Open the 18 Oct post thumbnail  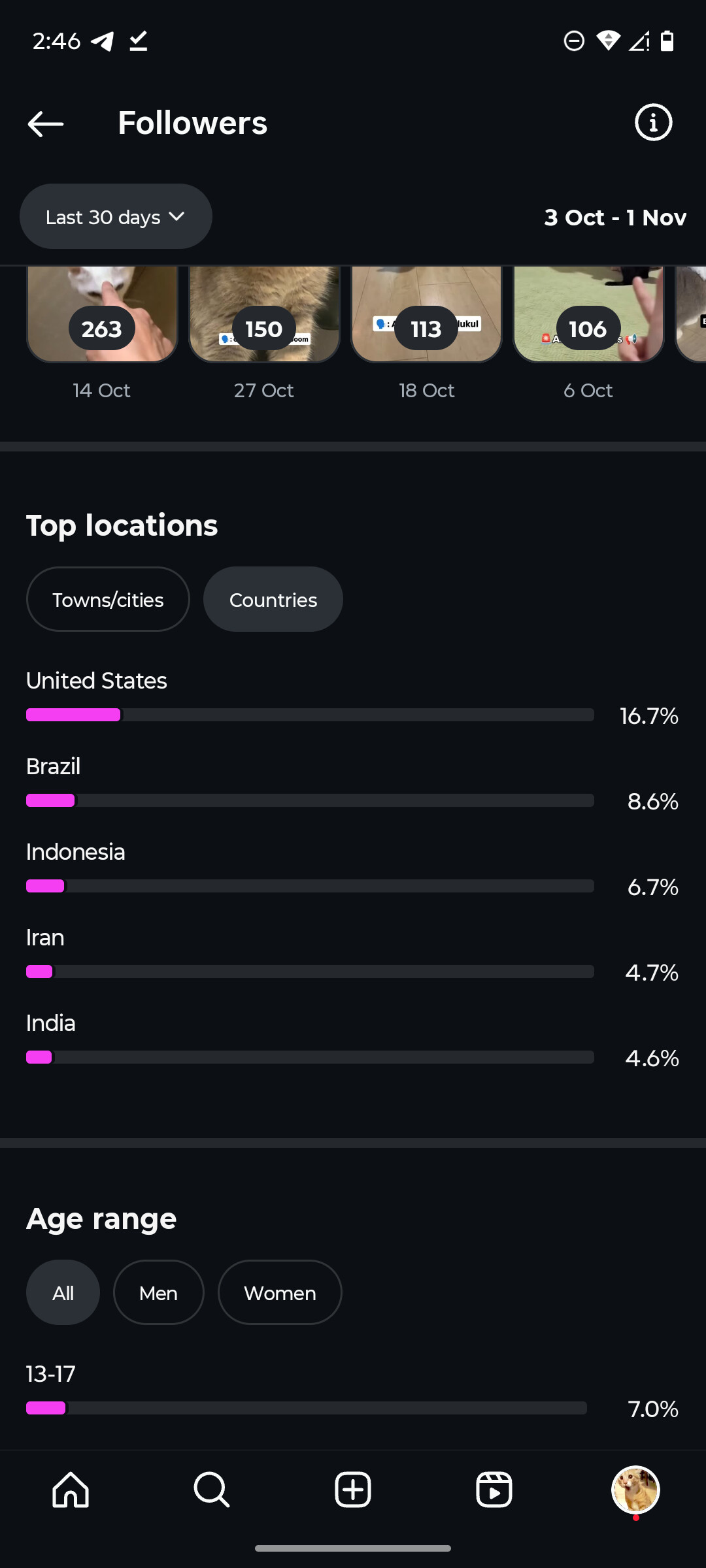pyautogui.click(x=426, y=314)
